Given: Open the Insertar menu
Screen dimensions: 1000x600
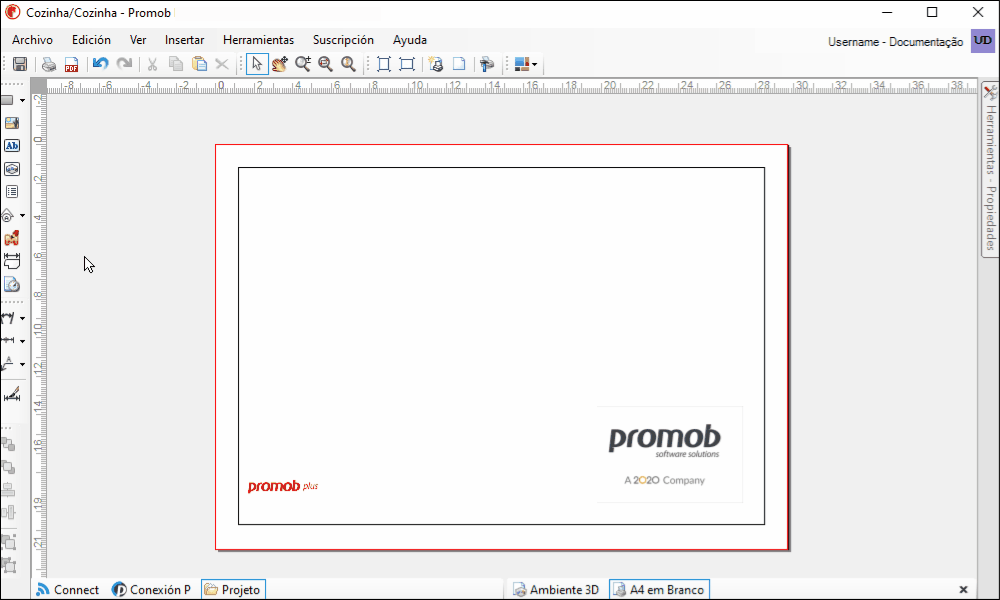Looking at the screenshot, I should pos(184,40).
